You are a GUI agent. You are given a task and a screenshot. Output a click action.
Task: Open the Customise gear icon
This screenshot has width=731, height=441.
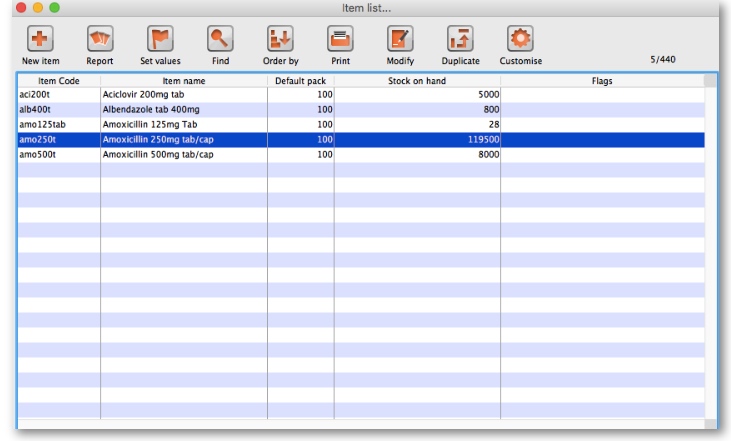[519, 40]
